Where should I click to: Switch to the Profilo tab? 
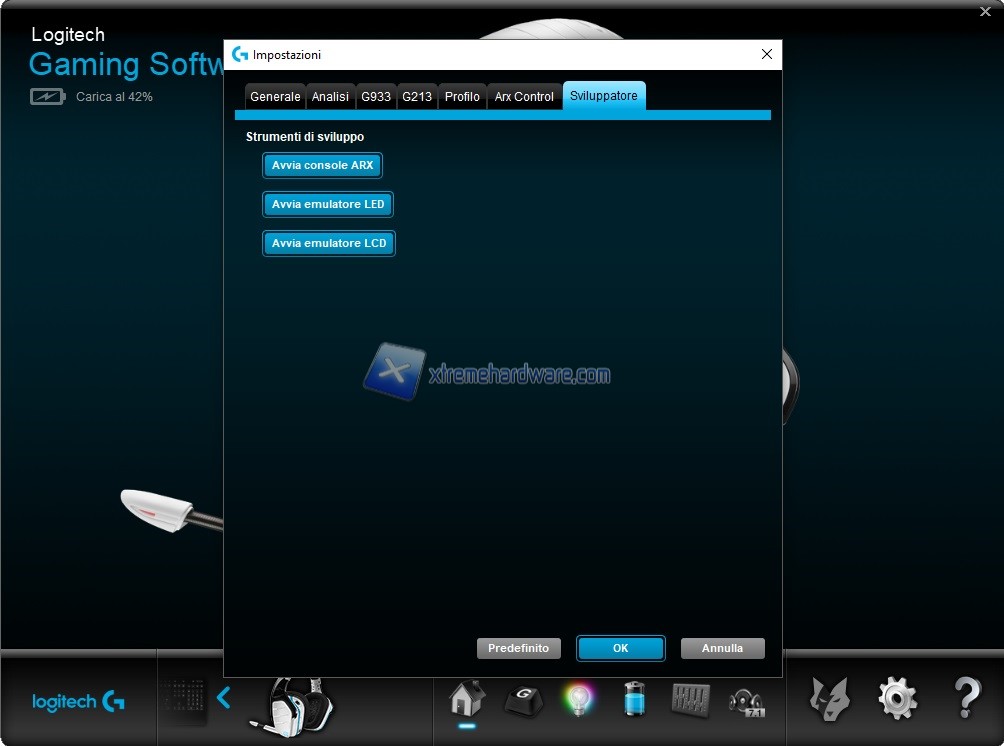pyautogui.click(x=462, y=97)
